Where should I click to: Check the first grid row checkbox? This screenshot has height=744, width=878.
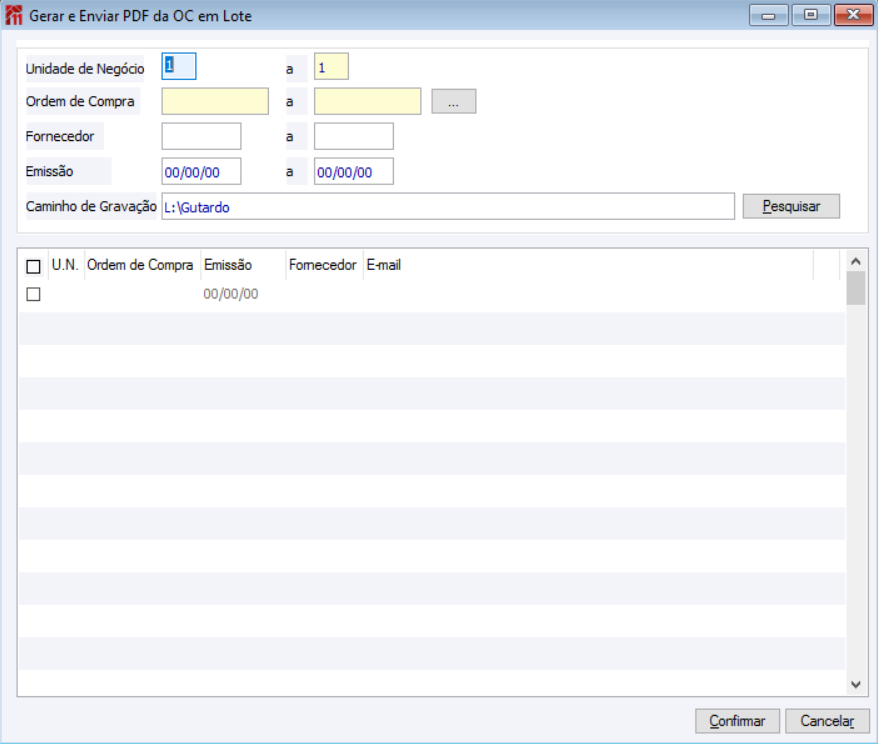pos(34,294)
